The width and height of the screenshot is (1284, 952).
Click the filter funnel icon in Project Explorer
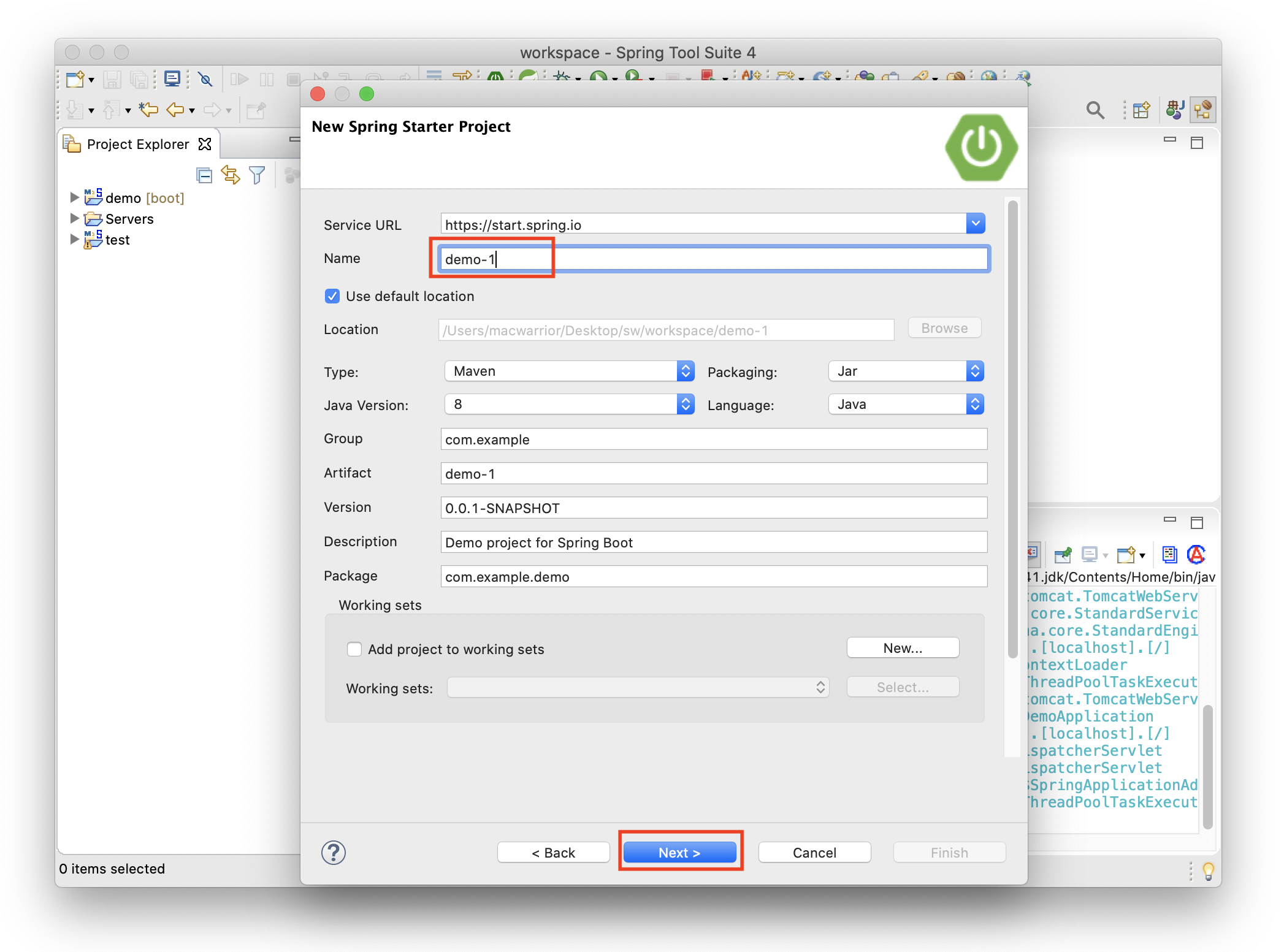pos(257,176)
